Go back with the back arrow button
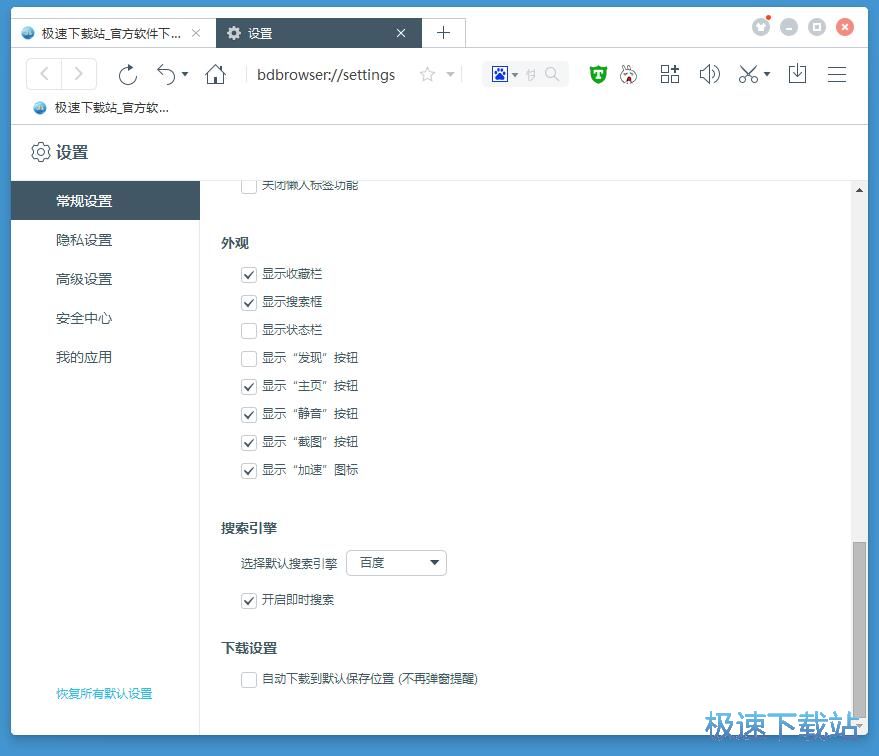This screenshot has width=879, height=756. coord(44,74)
